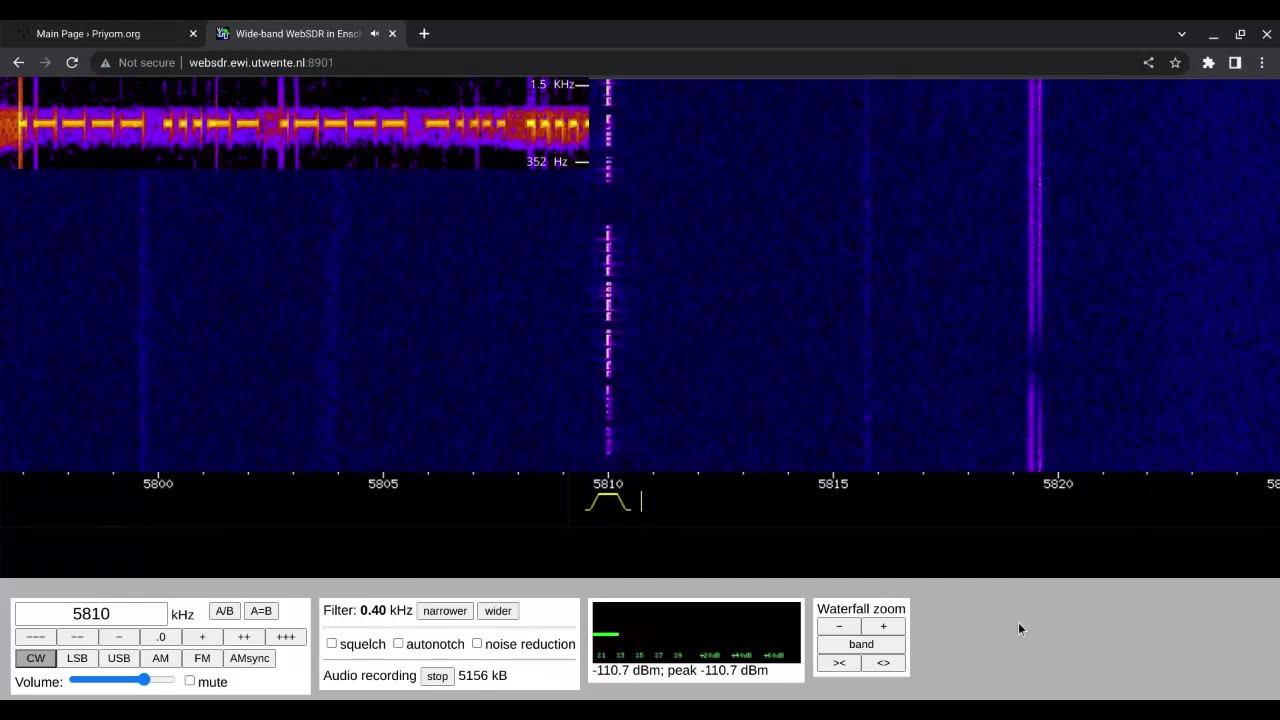Zoom in waterfall with plus button
This screenshot has width=1280, height=720.
(883, 626)
